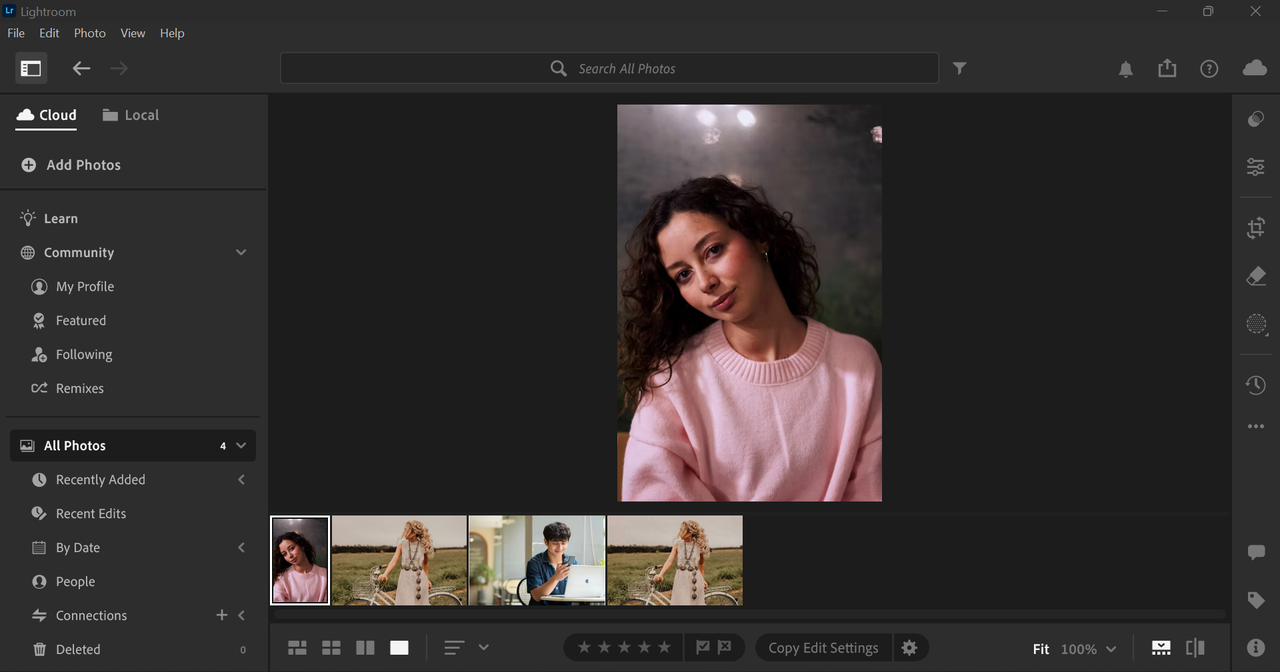1280x672 pixels.
Task: Add a new connection with plus
Action: 222,615
